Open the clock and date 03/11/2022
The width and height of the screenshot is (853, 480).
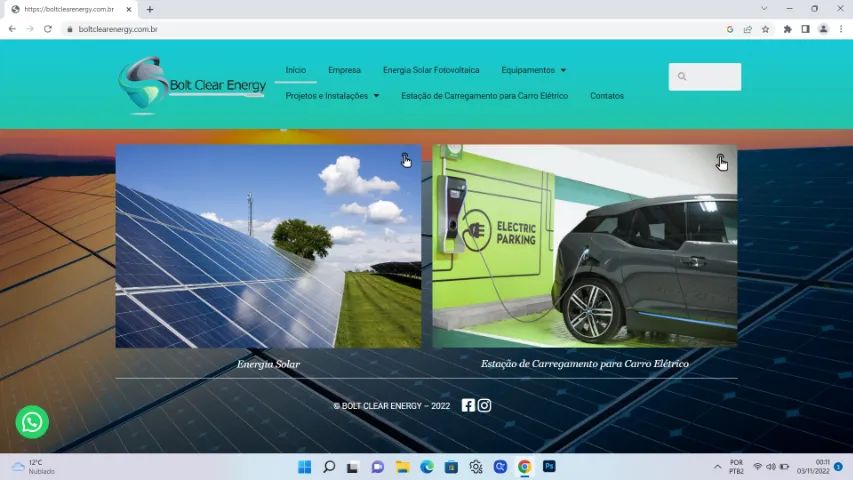813,467
